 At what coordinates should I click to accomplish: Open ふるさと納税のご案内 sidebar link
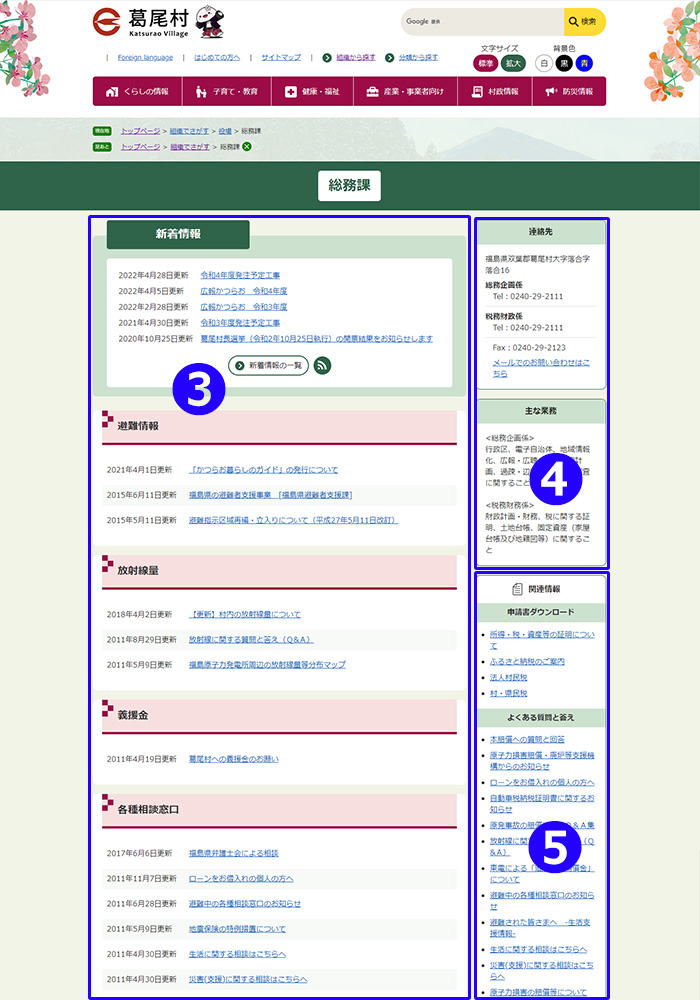point(527,662)
